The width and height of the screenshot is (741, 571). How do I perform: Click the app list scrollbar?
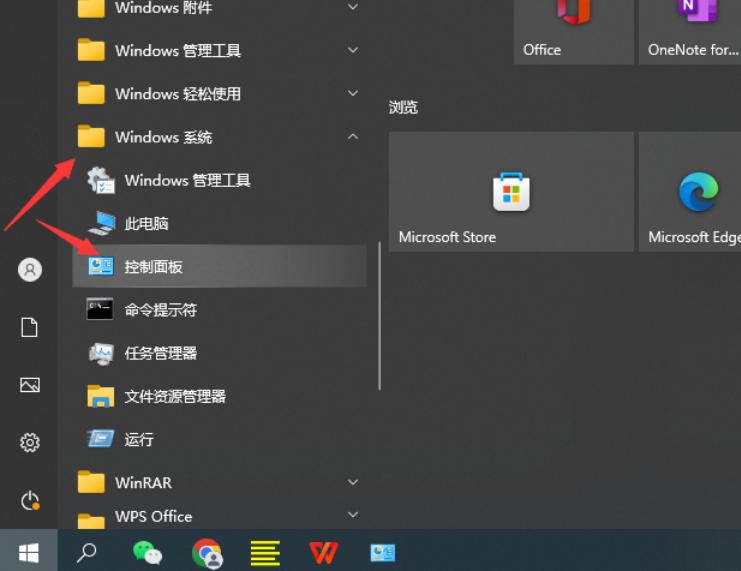(379, 316)
